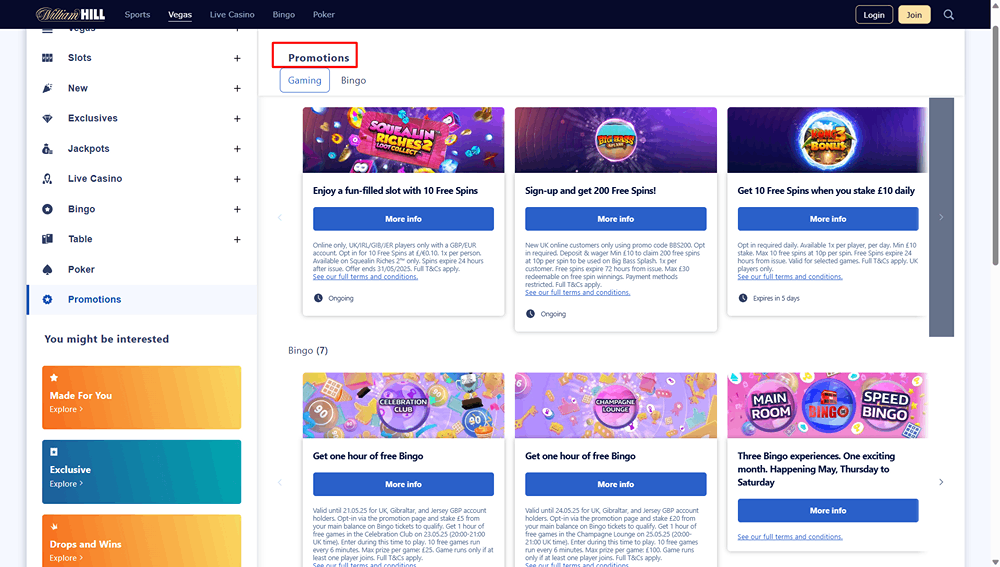1000x567 pixels.
Task: Switch to the Bingo promotions tab
Action: pos(353,80)
